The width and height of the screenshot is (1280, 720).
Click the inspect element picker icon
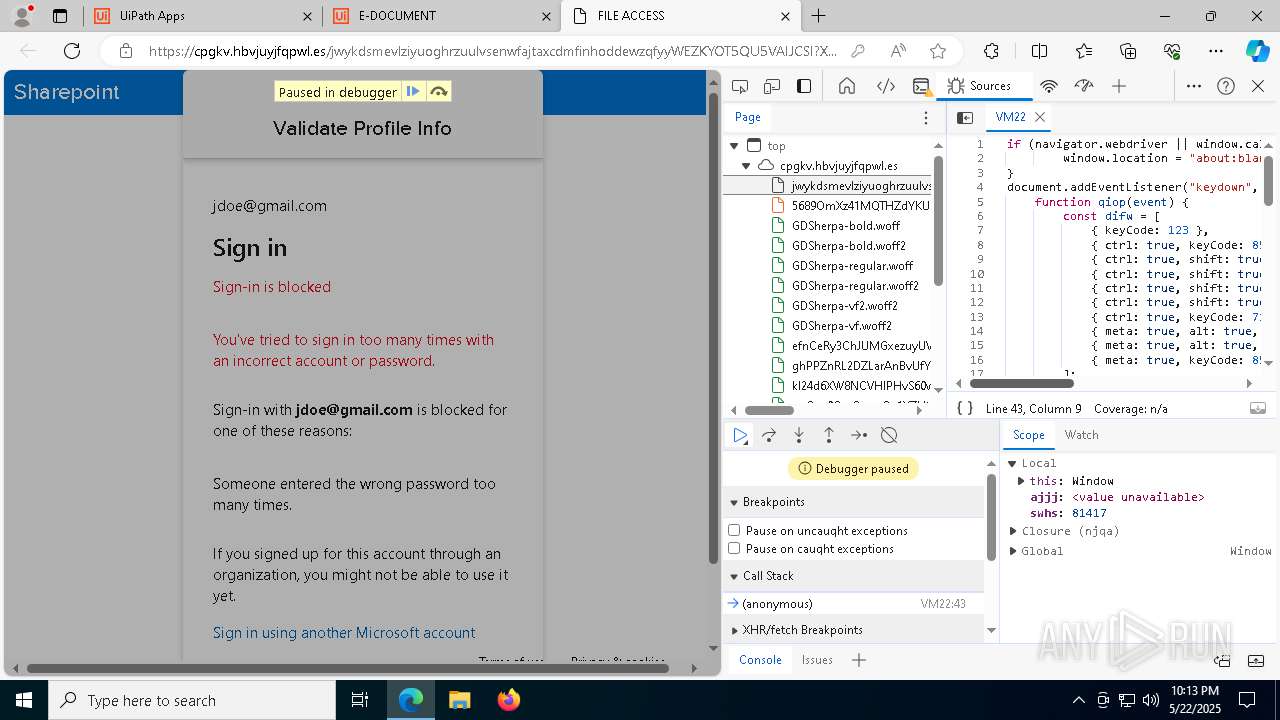click(x=740, y=87)
